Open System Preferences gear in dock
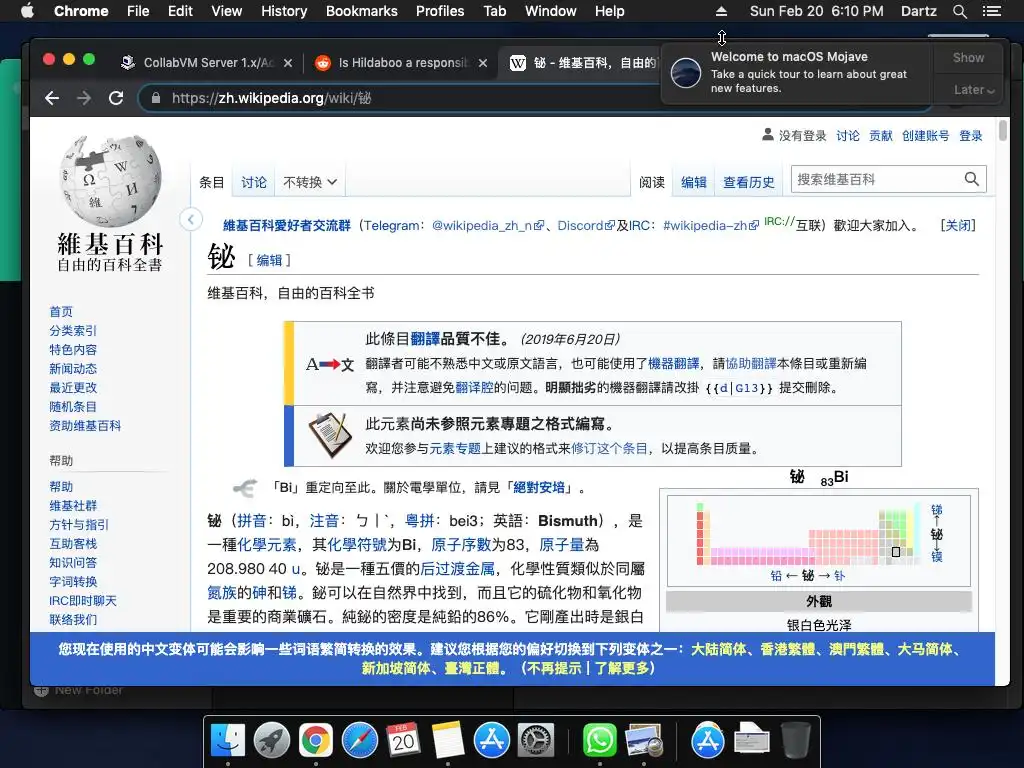Viewport: 1024px width, 768px height. (536, 741)
